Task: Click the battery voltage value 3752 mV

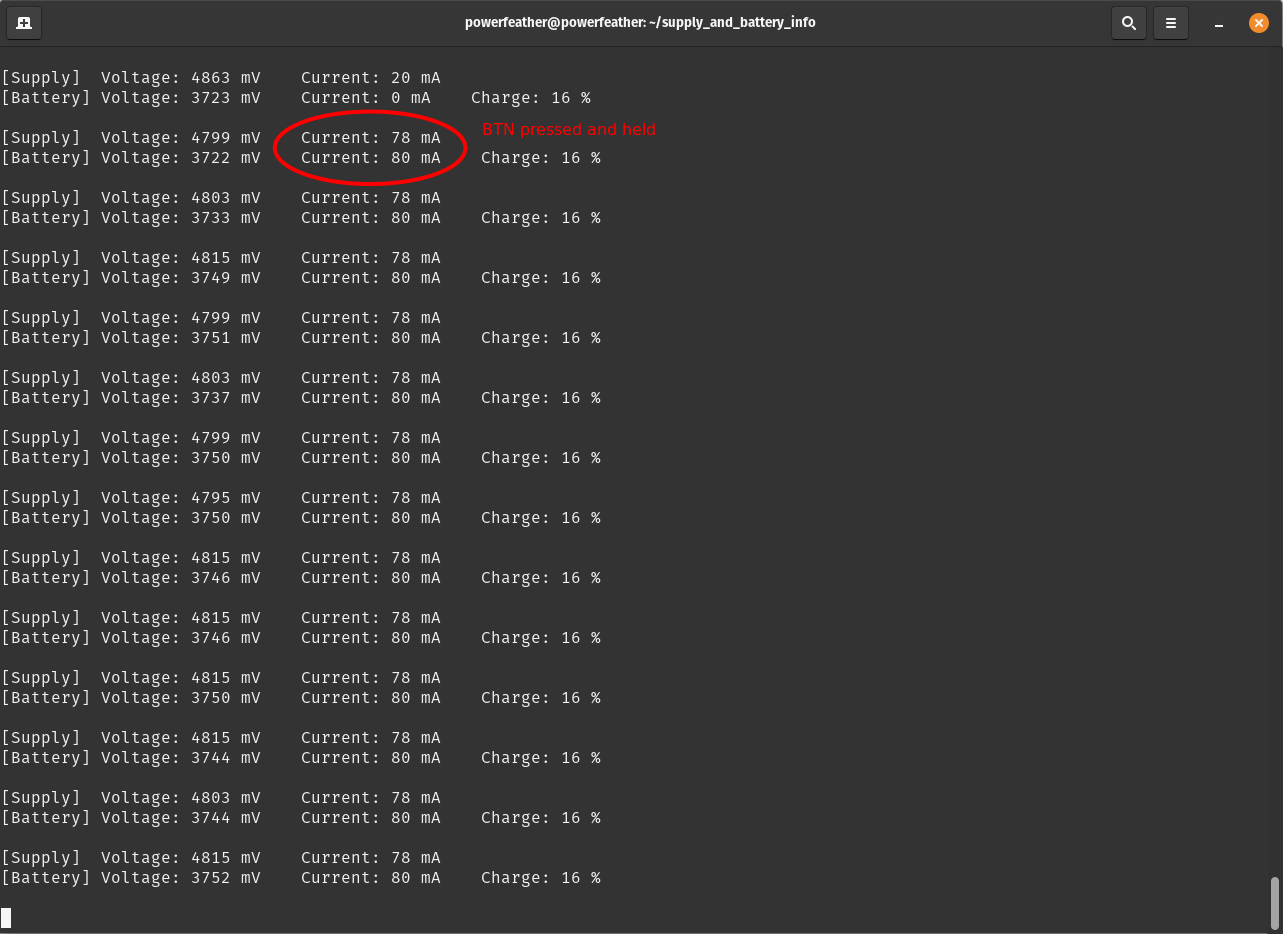Action: pyautogui.click(x=225, y=878)
